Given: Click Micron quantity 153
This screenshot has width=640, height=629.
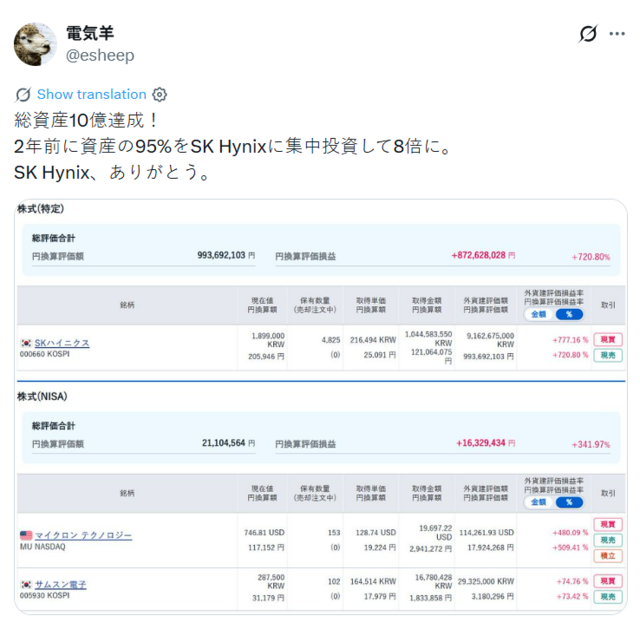Looking at the screenshot, I should [334, 533].
